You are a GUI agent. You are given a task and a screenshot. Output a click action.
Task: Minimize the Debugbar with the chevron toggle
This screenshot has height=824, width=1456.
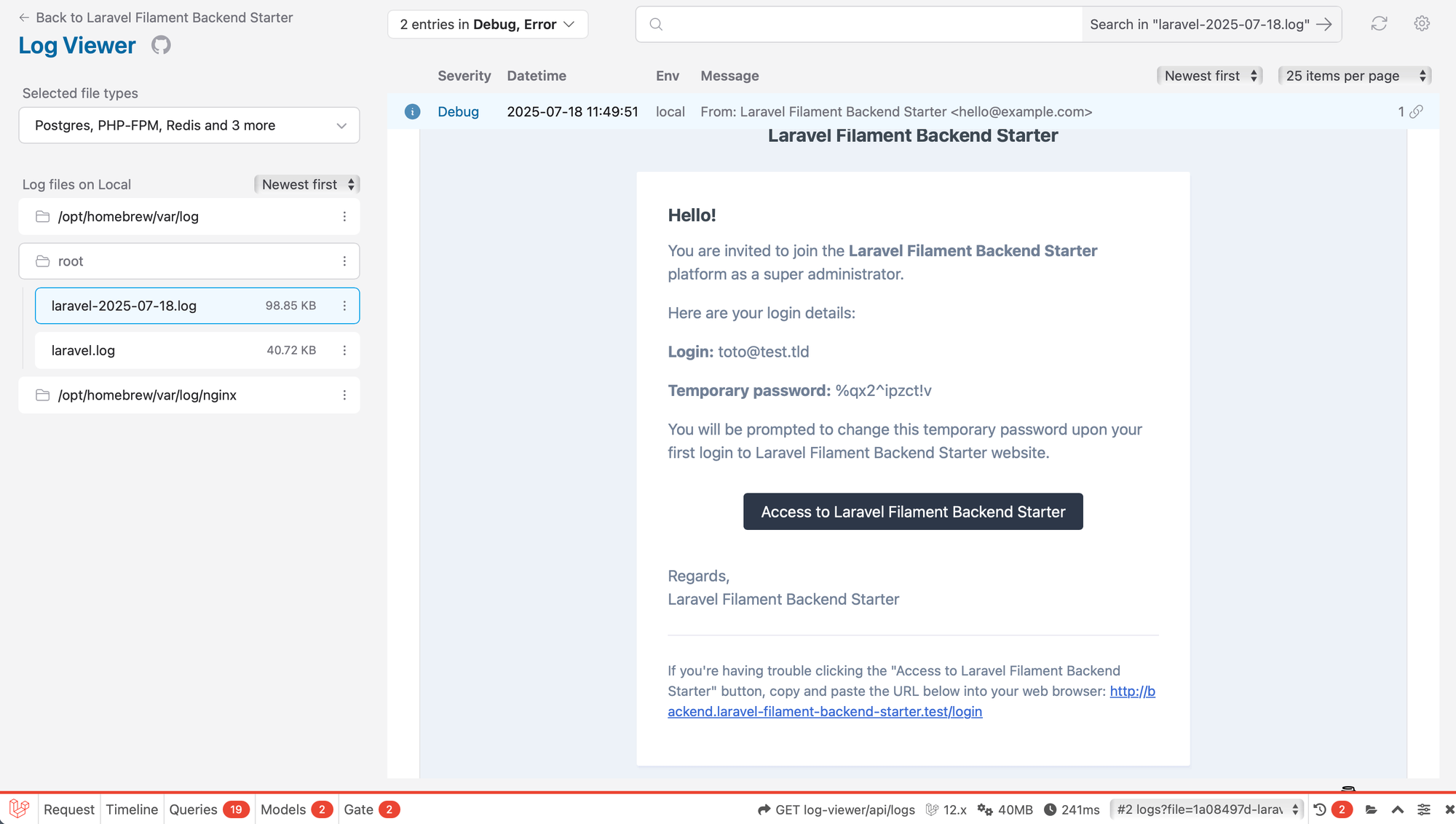pyautogui.click(x=1397, y=809)
